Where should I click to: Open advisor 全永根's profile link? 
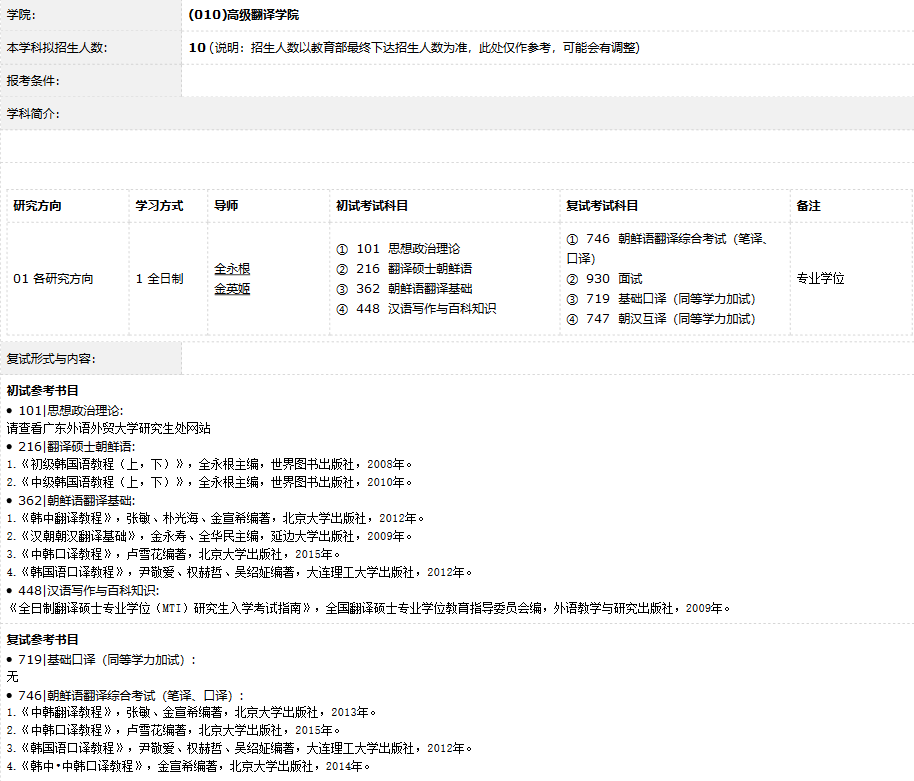pos(232,269)
